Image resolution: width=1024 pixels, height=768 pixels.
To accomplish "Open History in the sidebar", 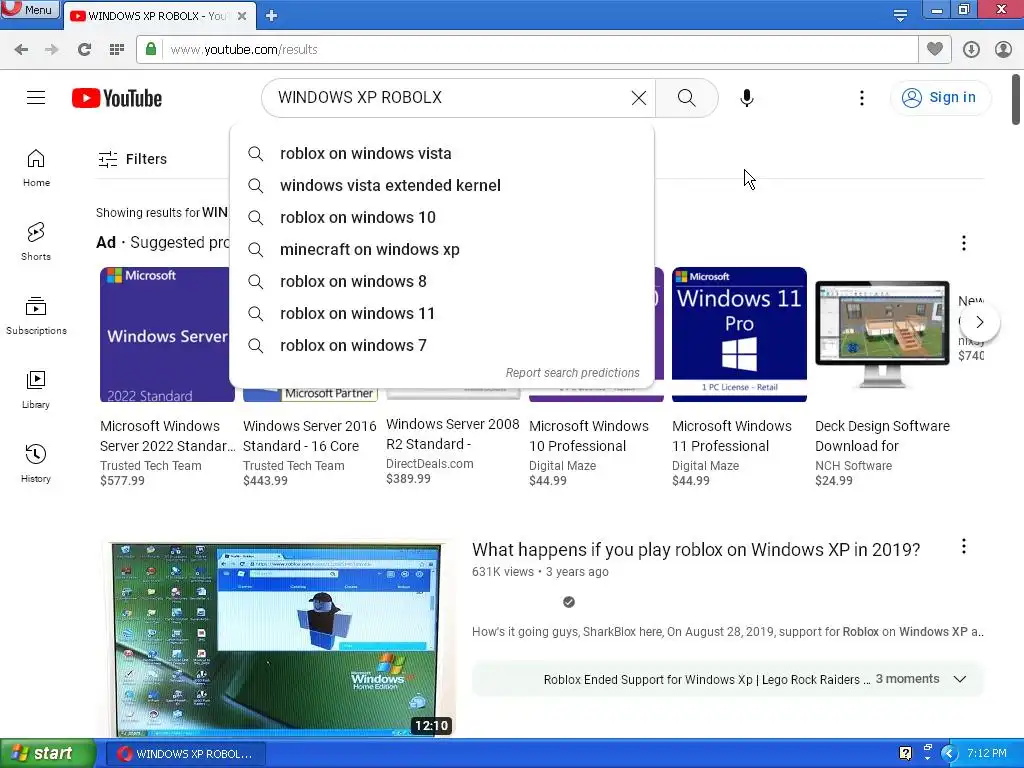I will click(x=36, y=464).
